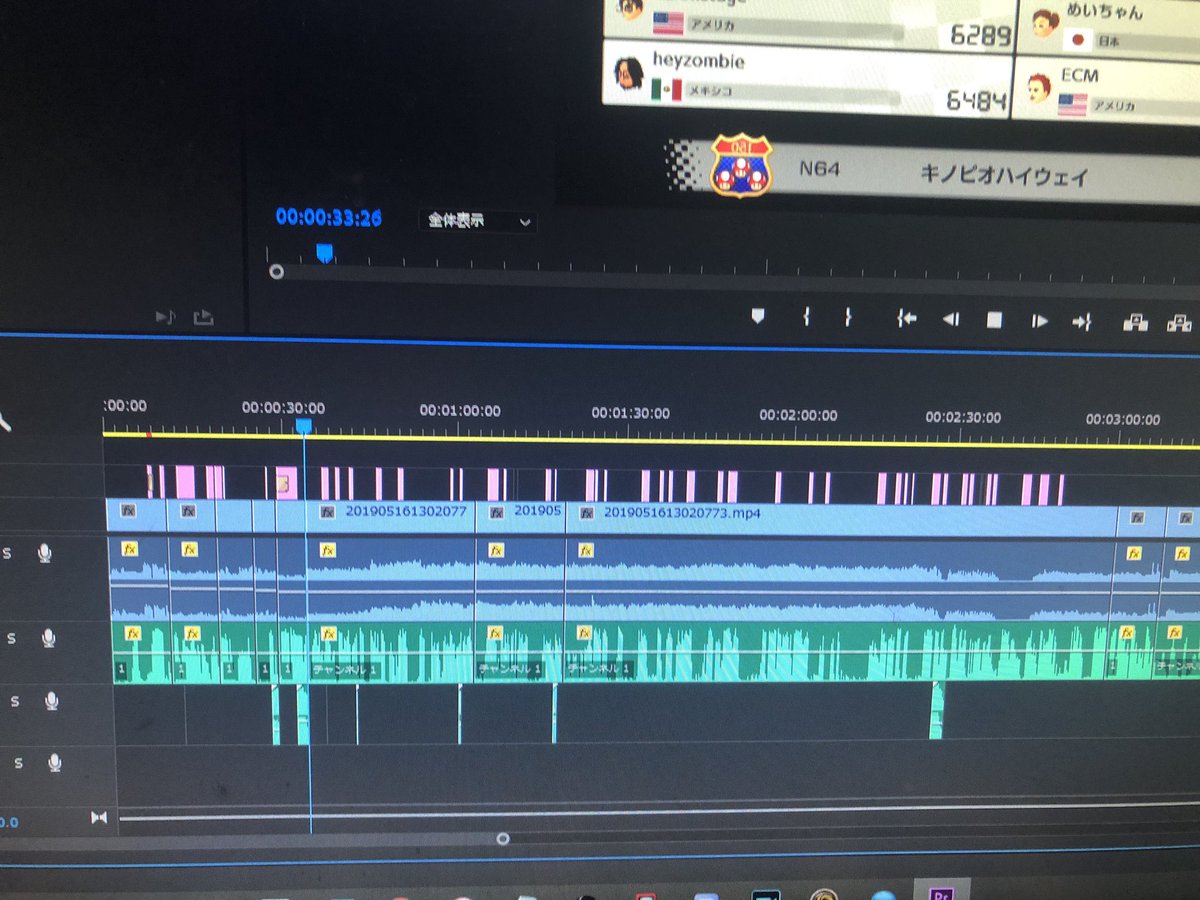
Task: Open the 全体表示 zoom level dropdown
Action: click(x=477, y=221)
